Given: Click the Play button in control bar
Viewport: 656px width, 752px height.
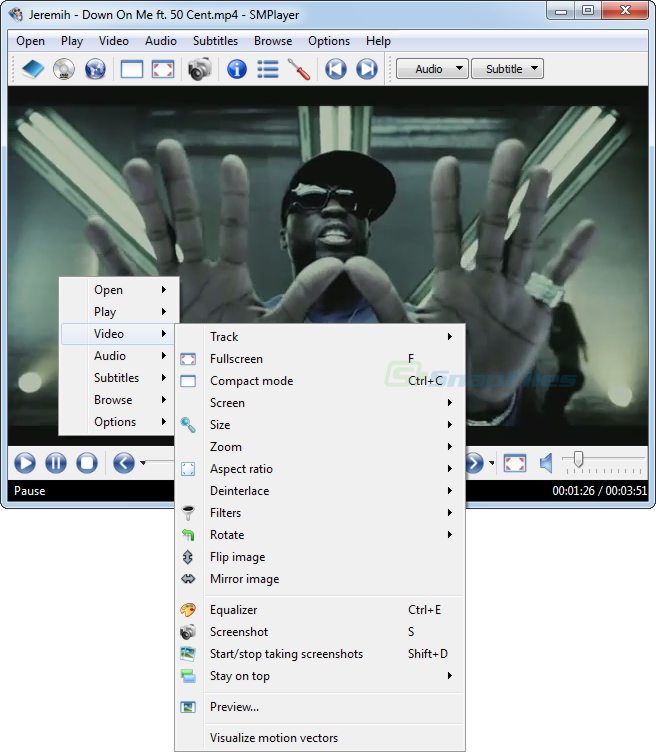Looking at the screenshot, I should tap(25, 463).
